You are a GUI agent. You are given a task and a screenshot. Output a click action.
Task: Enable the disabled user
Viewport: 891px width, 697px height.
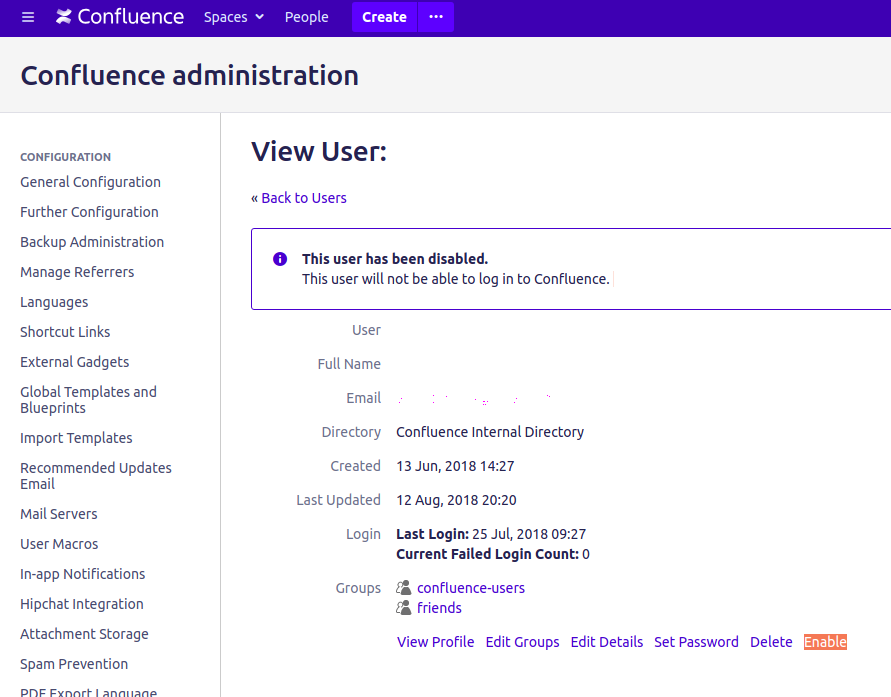[825, 642]
